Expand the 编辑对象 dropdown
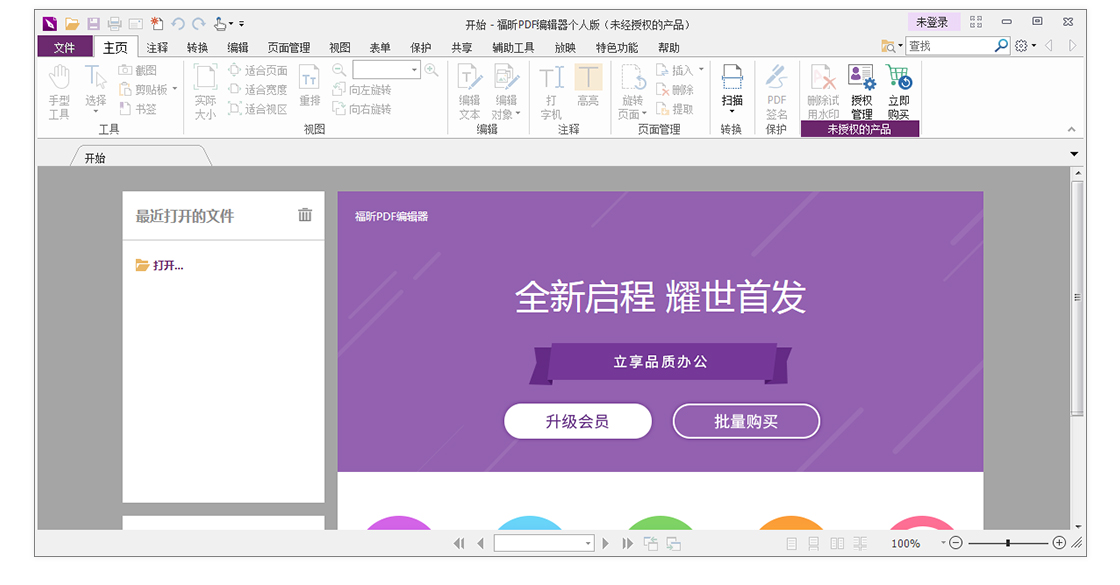Screen dimensions: 1120x585 [518, 114]
